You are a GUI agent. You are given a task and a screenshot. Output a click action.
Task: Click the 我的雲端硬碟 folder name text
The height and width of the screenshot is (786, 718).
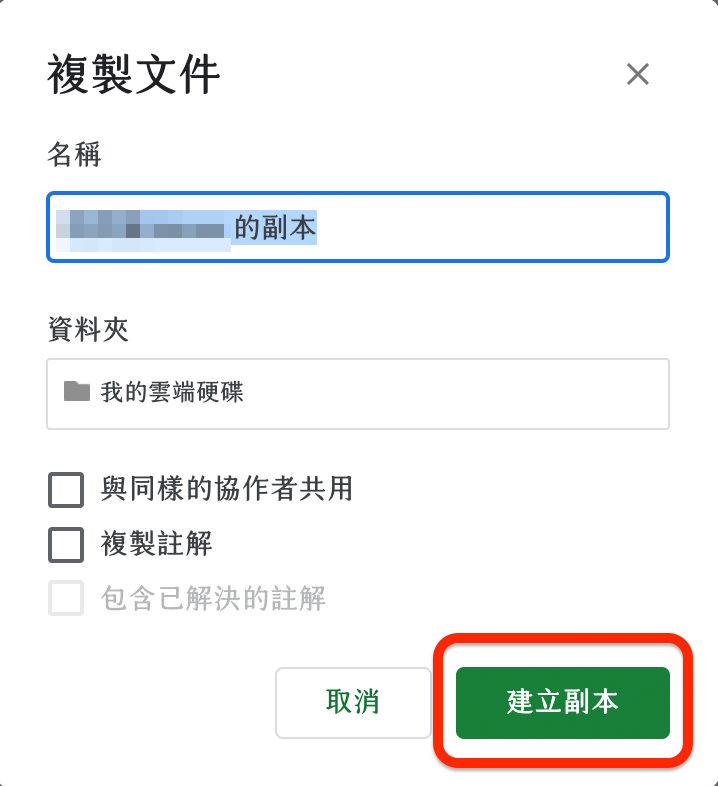(172, 392)
